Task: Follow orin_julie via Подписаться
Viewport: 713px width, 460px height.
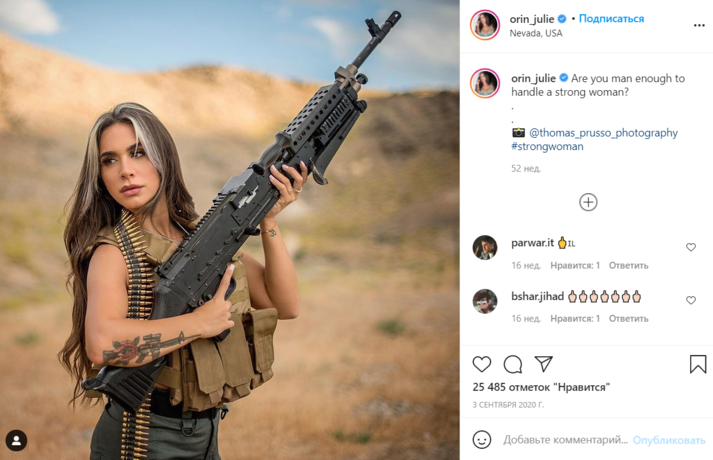Action: click(611, 19)
